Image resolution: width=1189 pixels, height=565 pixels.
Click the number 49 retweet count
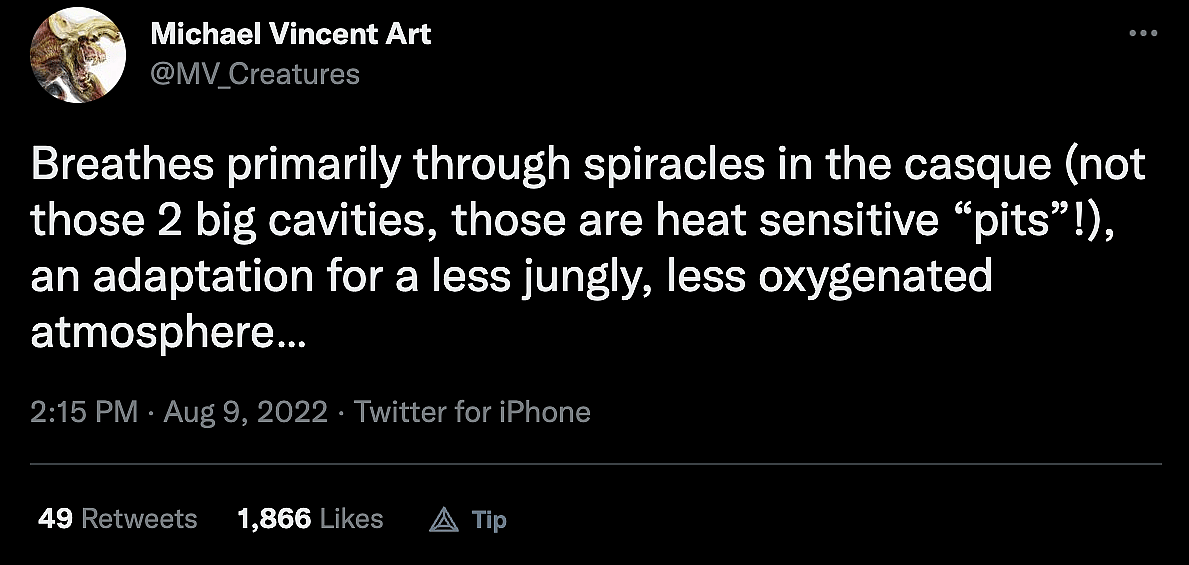pos(54,519)
